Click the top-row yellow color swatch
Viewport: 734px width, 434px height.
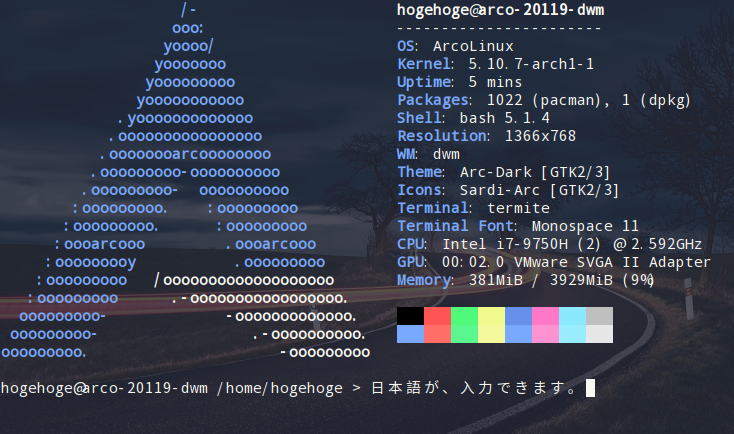pyautogui.click(x=492, y=316)
